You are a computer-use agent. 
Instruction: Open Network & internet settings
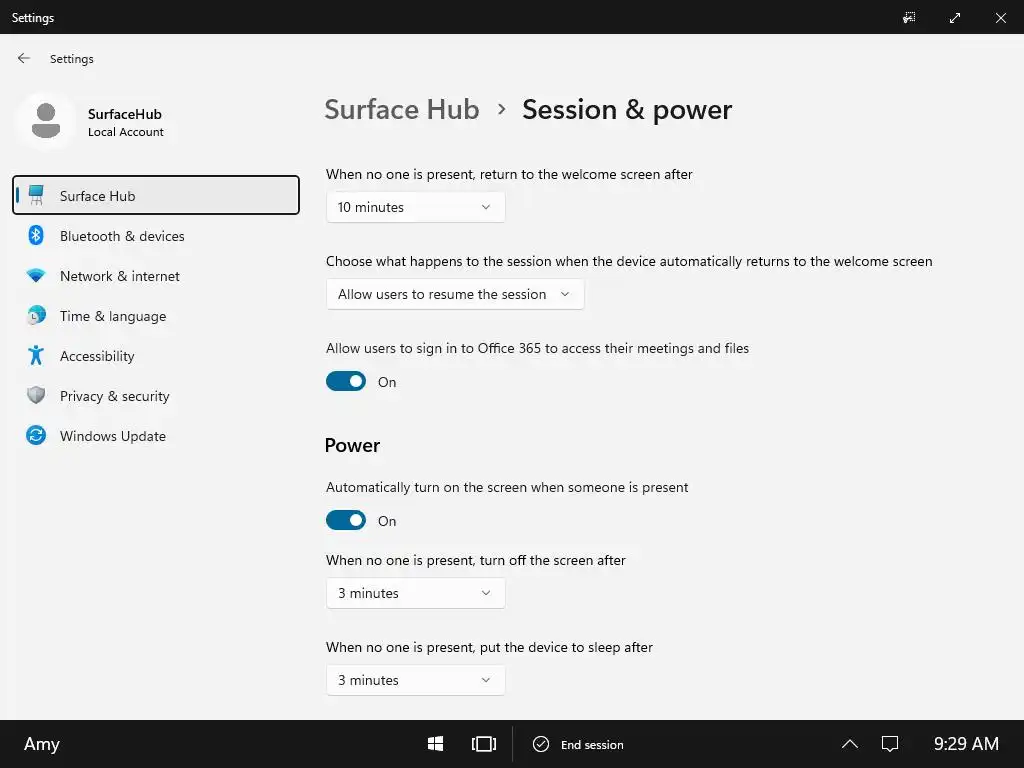click(x=156, y=276)
